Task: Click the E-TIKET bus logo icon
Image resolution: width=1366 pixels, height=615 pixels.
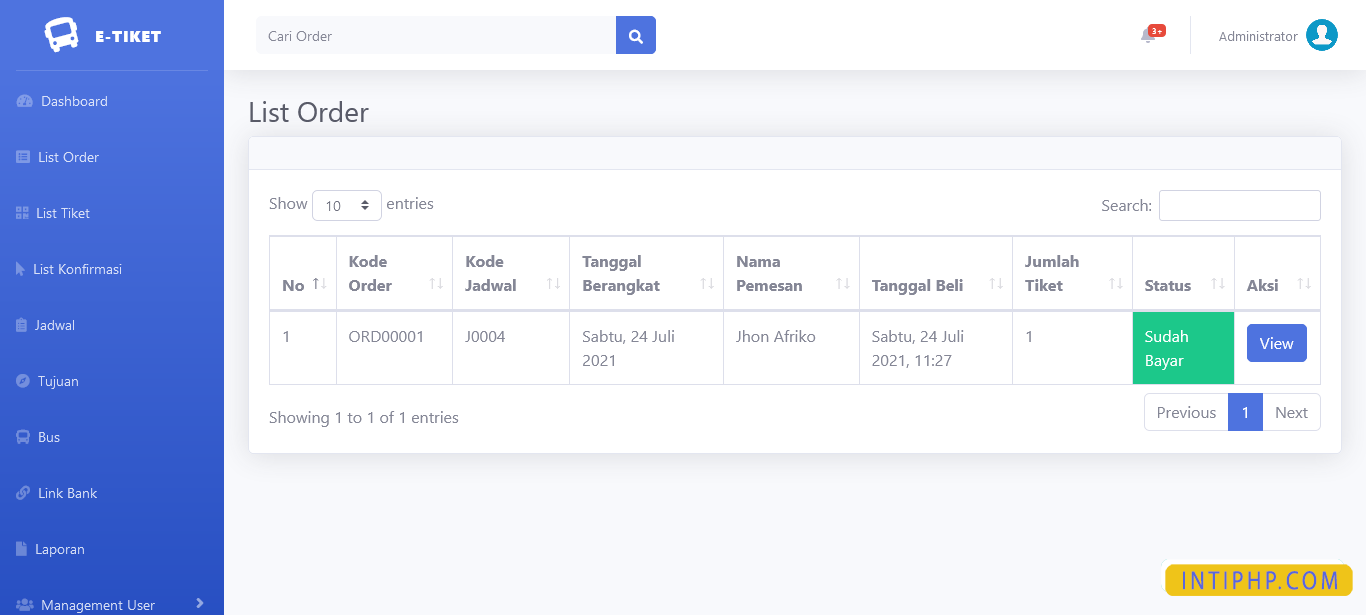Action: coord(62,35)
